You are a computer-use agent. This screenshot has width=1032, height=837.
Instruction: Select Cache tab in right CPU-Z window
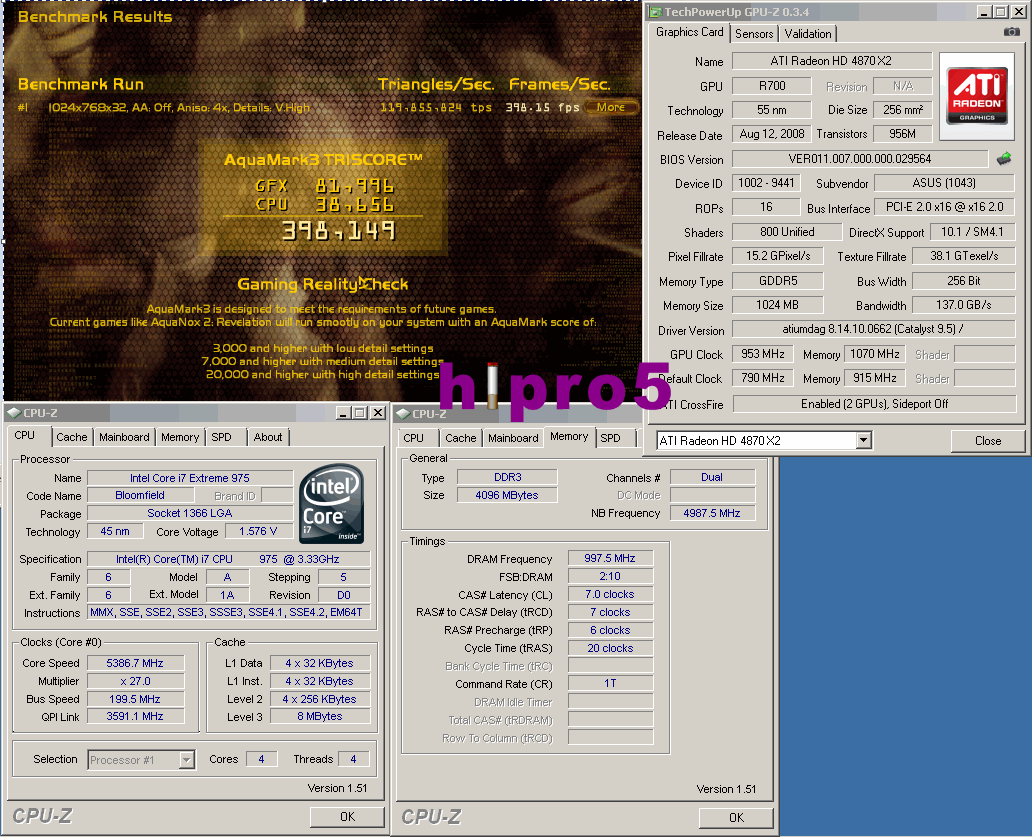click(x=461, y=438)
